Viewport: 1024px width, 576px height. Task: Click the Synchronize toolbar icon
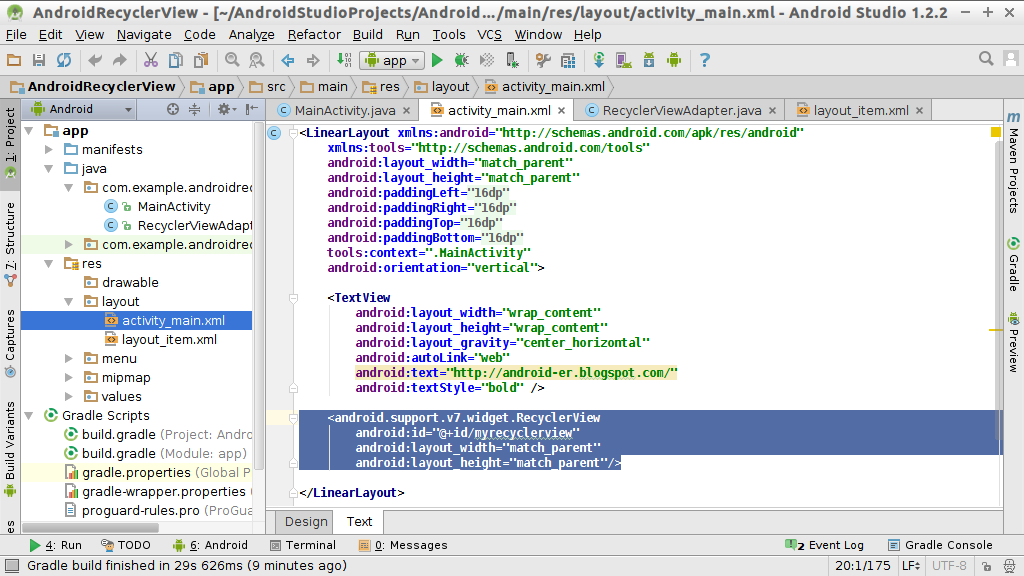[x=64, y=60]
